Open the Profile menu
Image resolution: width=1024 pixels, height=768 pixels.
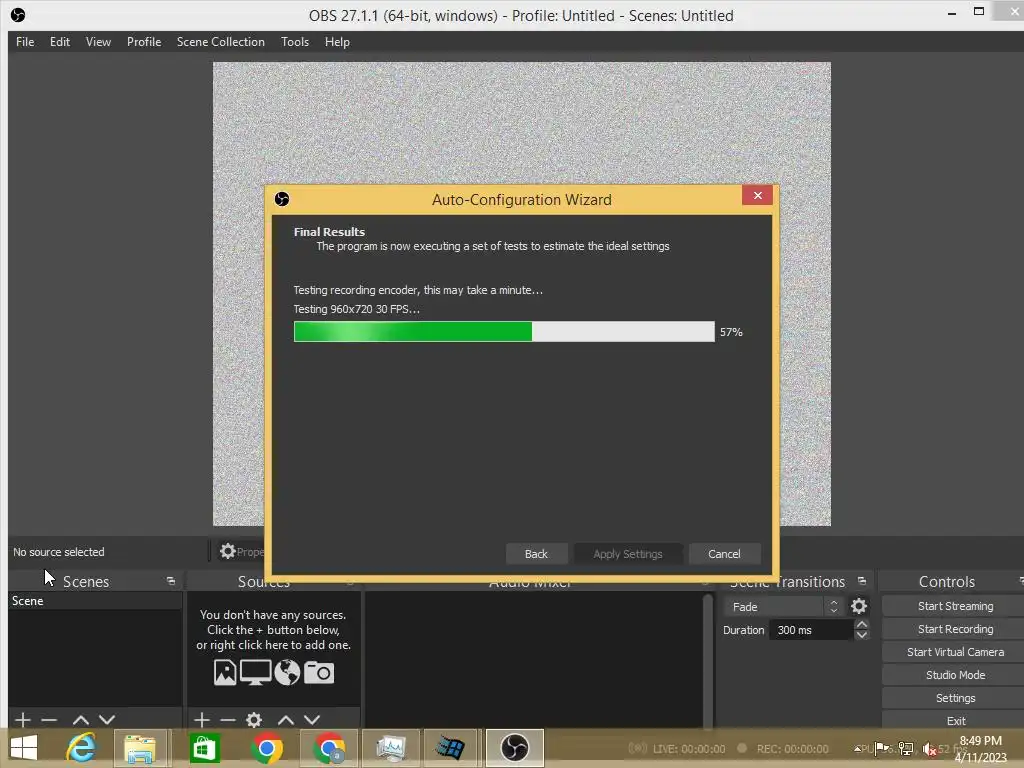(144, 42)
